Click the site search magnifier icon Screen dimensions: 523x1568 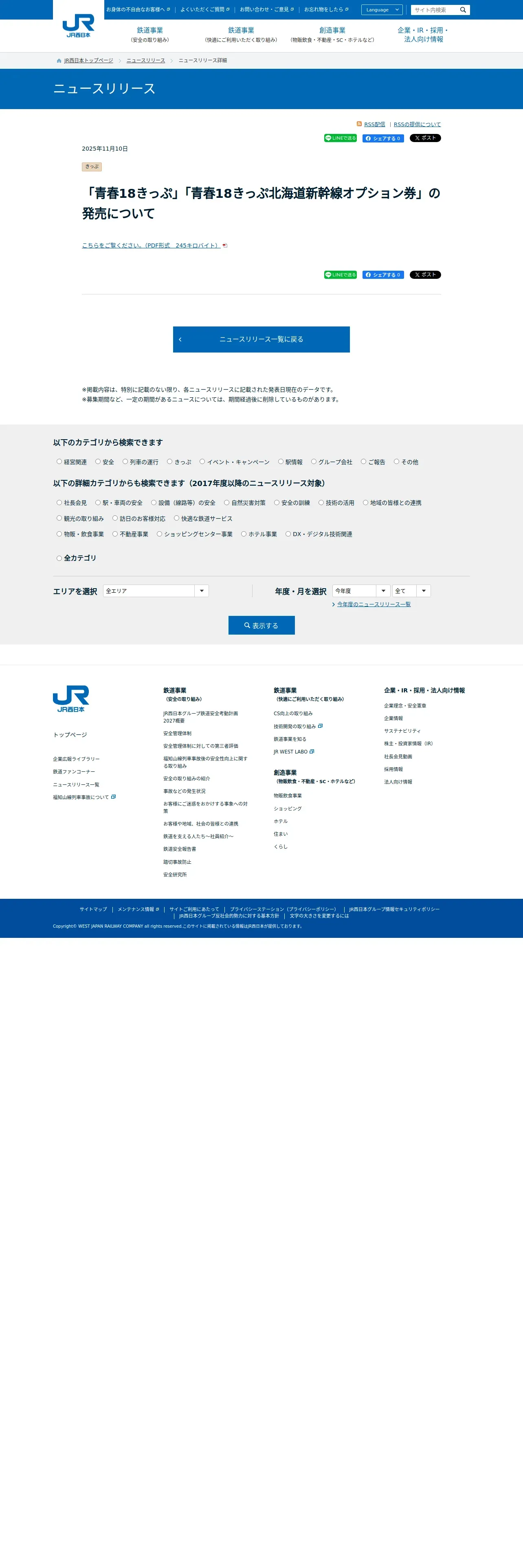463,10
